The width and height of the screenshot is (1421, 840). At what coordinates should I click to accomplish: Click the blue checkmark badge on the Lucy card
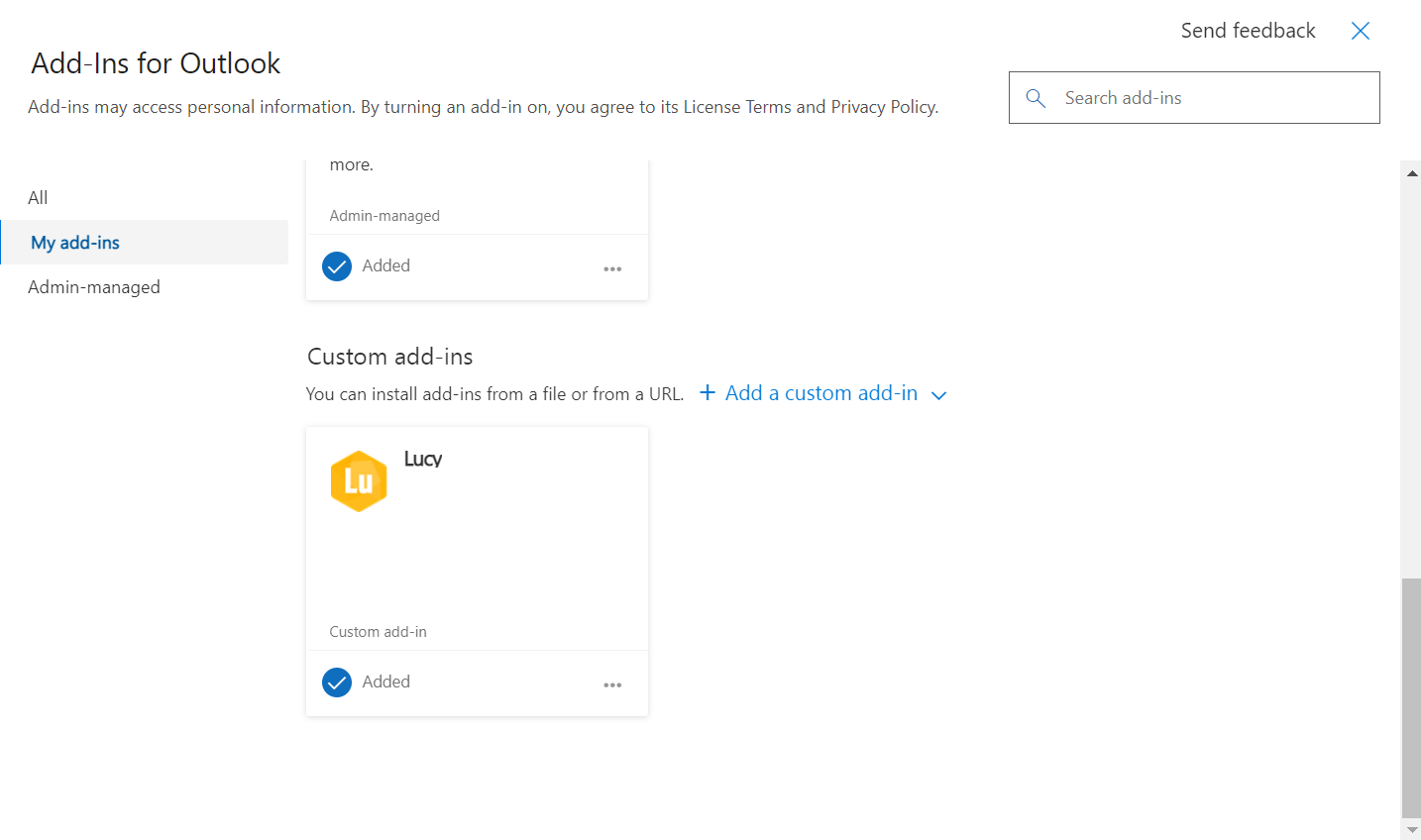point(337,682)
